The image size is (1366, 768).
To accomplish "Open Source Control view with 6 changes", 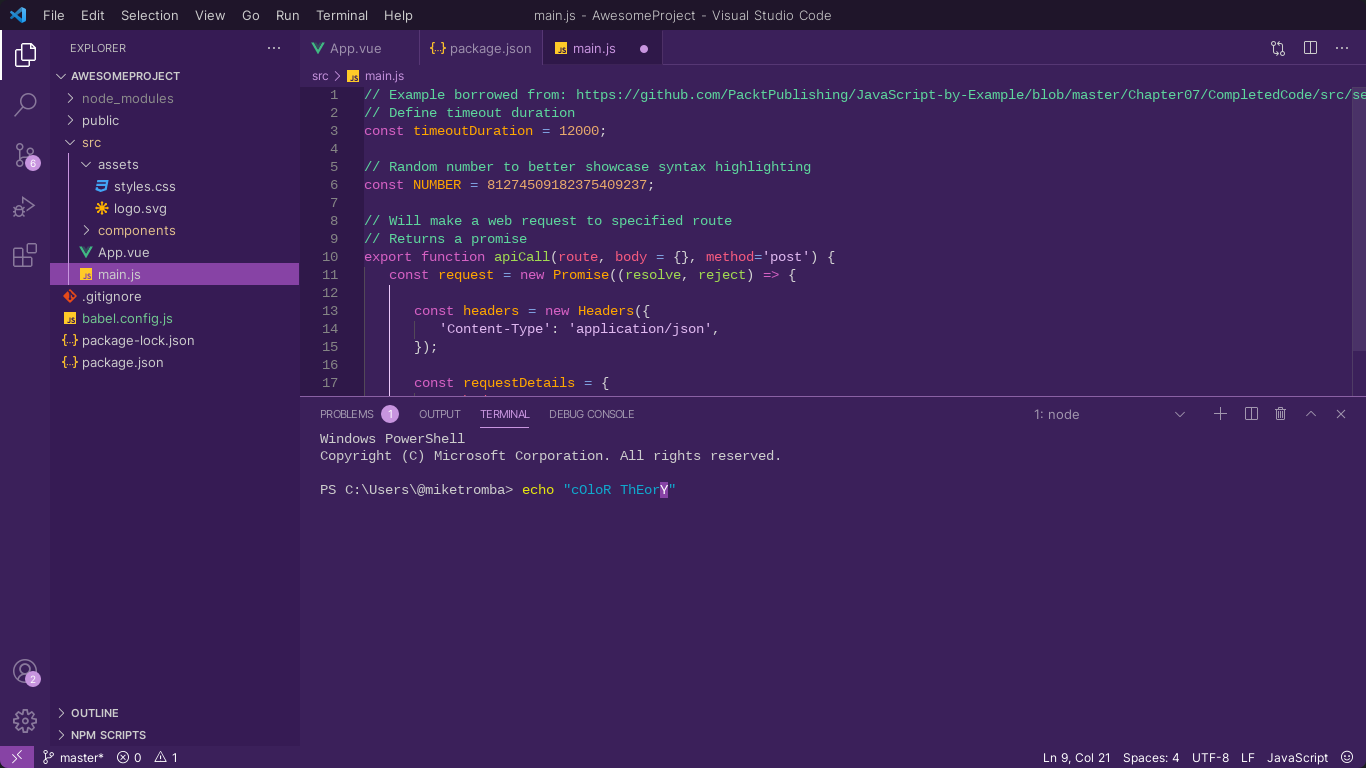I will tap(25, 155).
